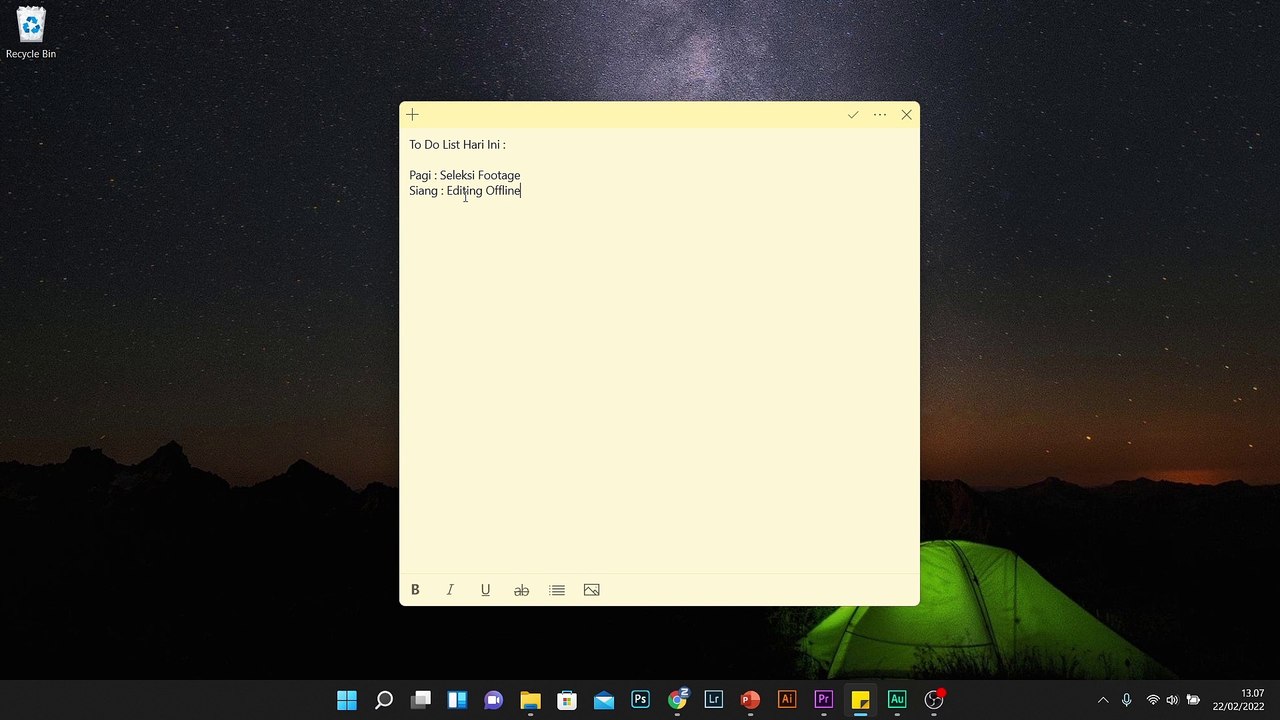Screen dimensions: 1280x720
Task: Switch to Adobe Premiere Pro in taskbar
Action: point(824,700)
